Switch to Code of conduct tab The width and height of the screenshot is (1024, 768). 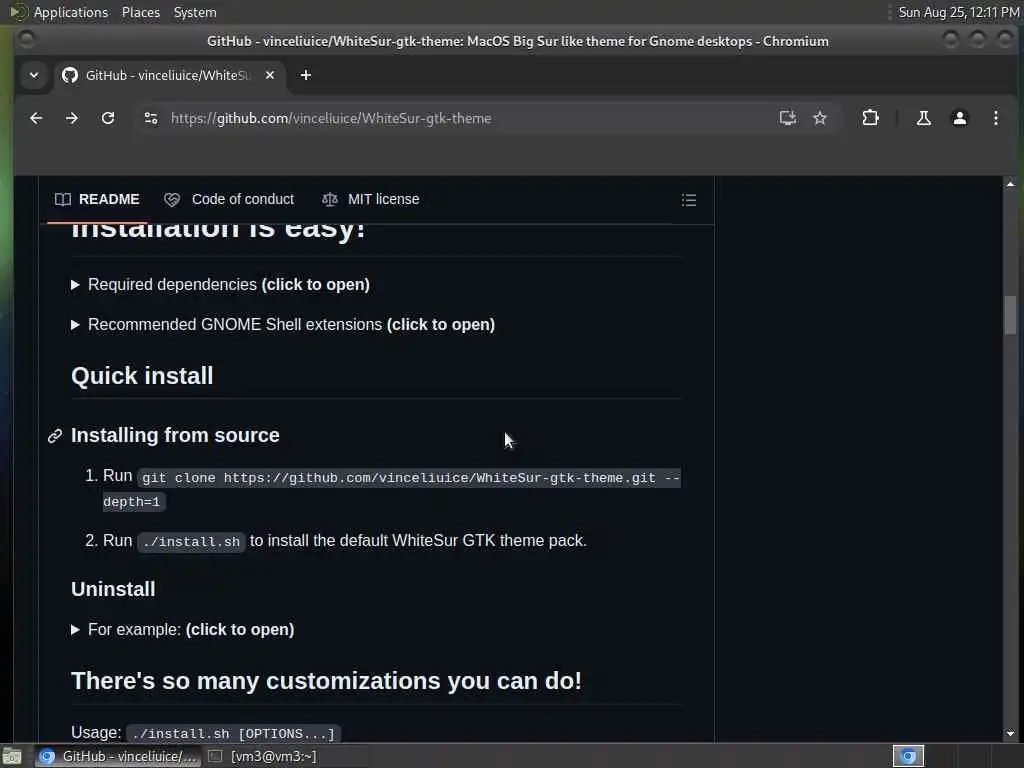229,199
